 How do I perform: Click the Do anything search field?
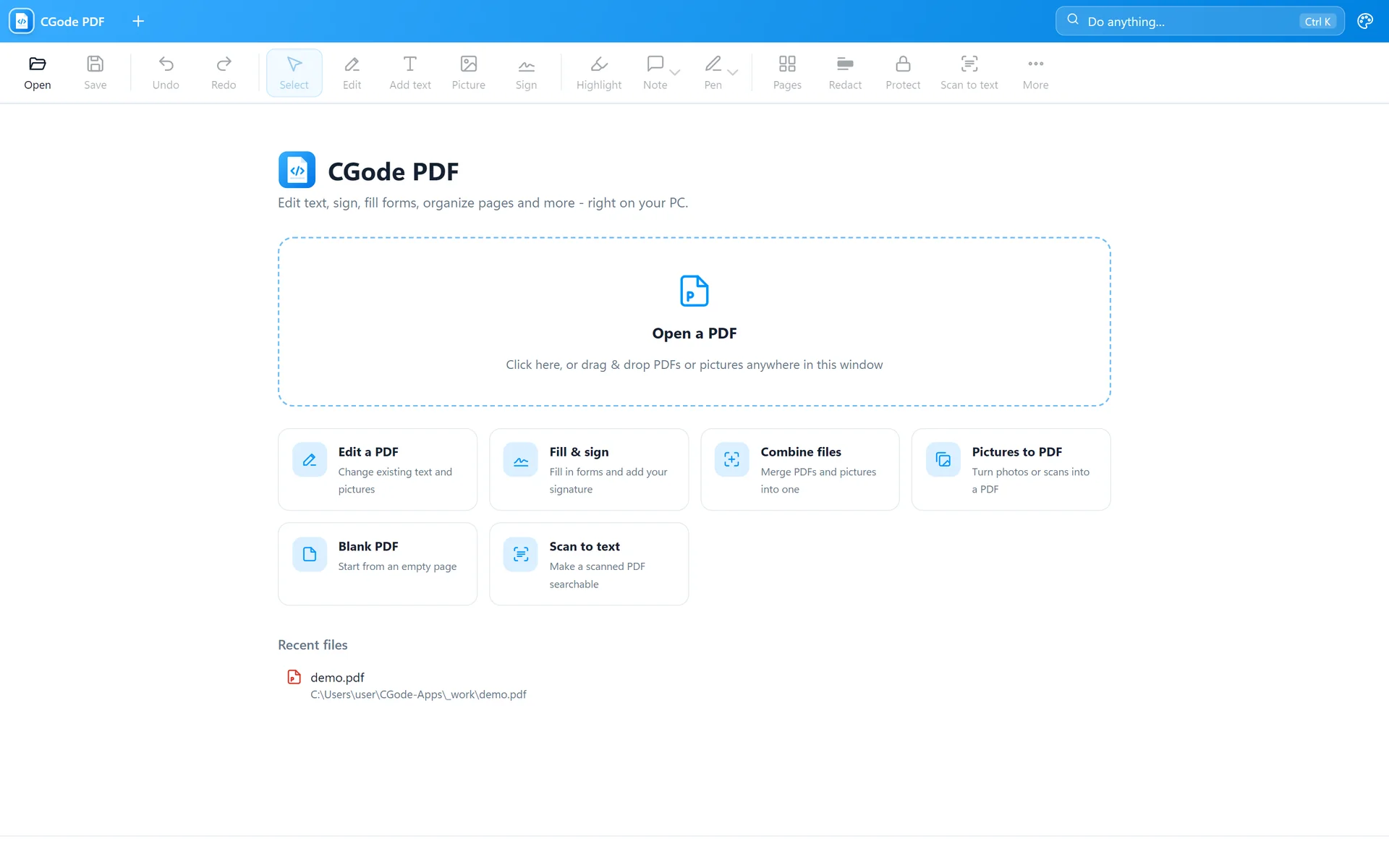click(x=1199, y=21)
